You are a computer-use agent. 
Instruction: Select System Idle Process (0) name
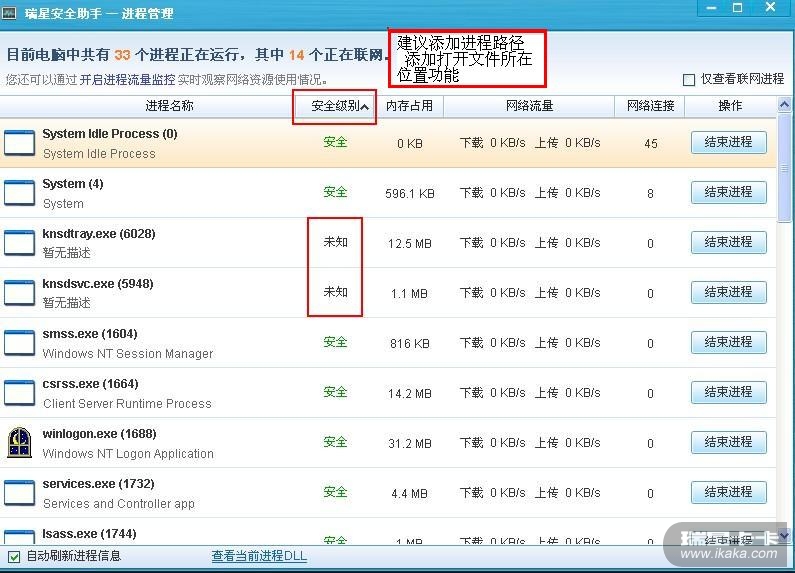110,134
